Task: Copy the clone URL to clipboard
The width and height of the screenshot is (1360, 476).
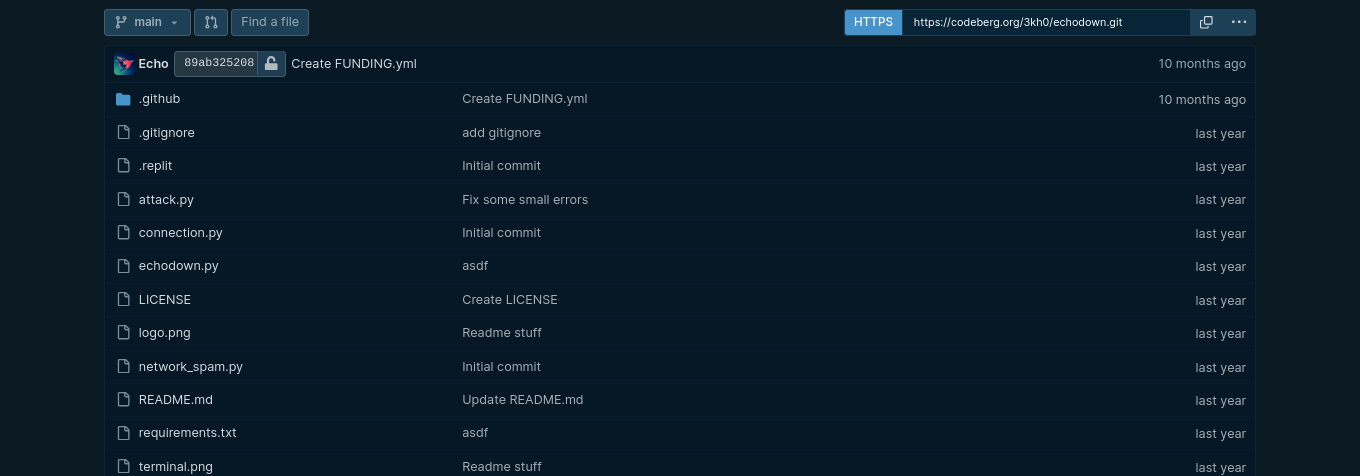Action: click(1206, 22)
